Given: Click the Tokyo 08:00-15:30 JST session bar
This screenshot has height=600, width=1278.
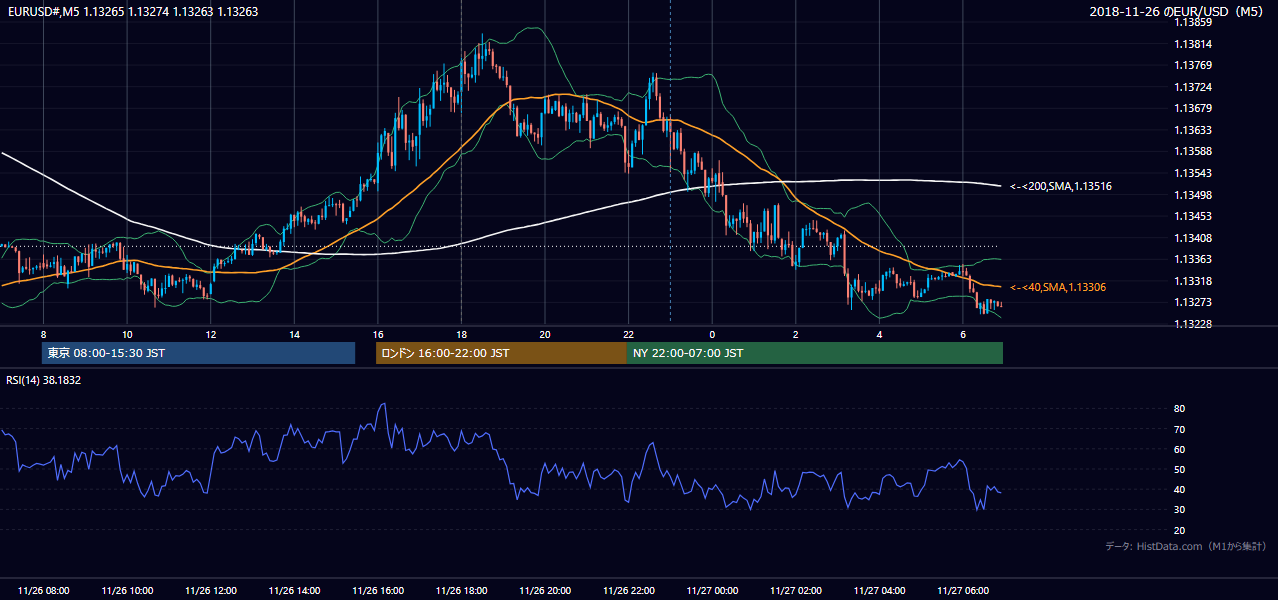Looking at the screenshot, I should click(x=198, y=353).
